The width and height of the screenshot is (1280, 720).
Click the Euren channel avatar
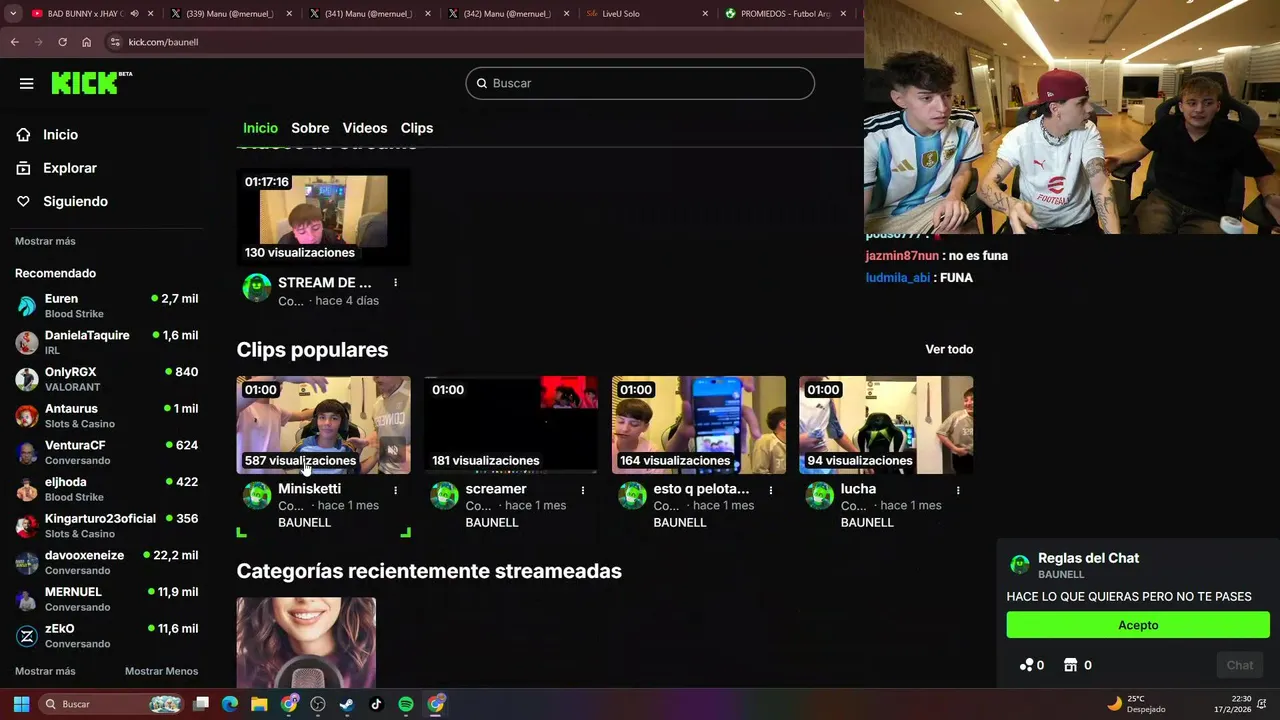tap(27, 306)
